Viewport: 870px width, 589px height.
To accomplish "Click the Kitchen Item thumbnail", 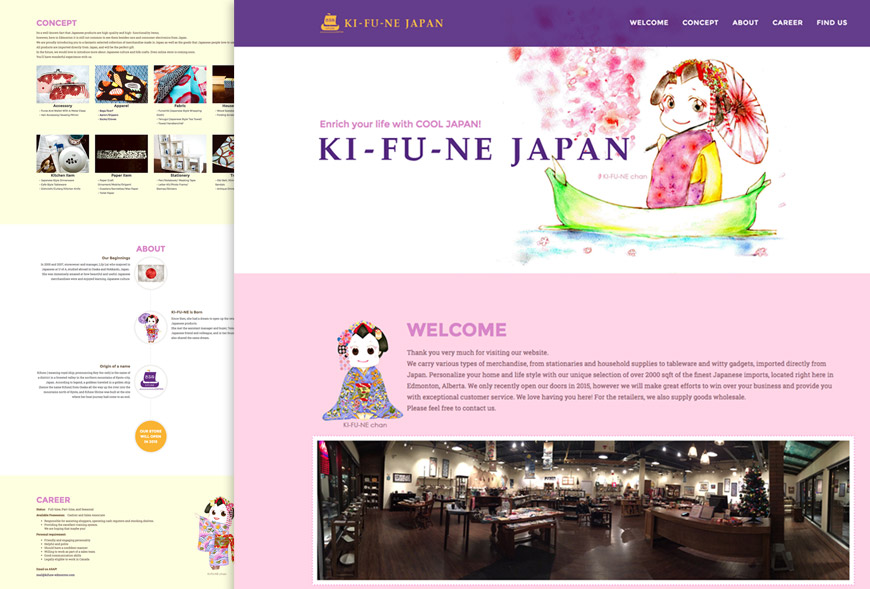I will point(63,154).
